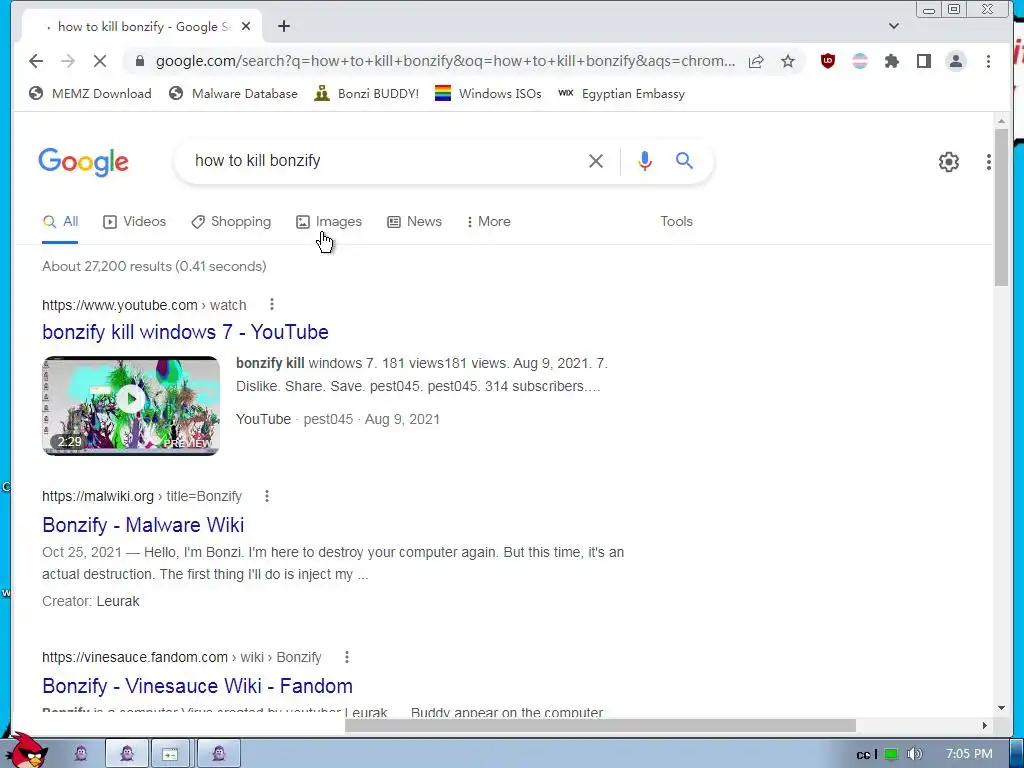Select the All results tab

(60, 222)
